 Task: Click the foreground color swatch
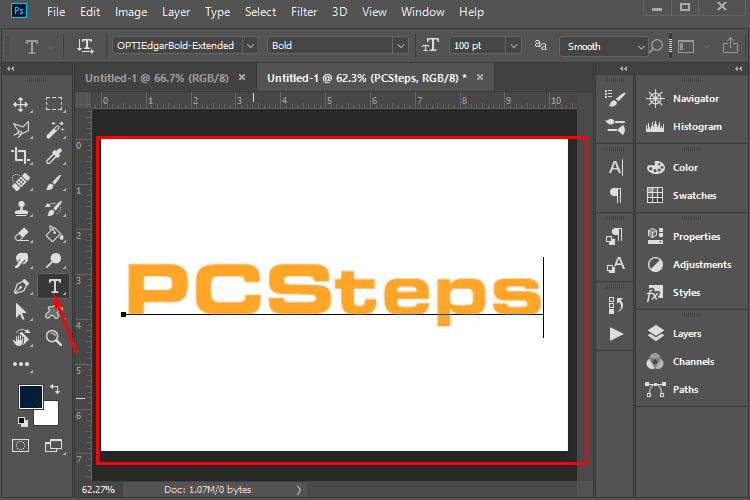31,397
